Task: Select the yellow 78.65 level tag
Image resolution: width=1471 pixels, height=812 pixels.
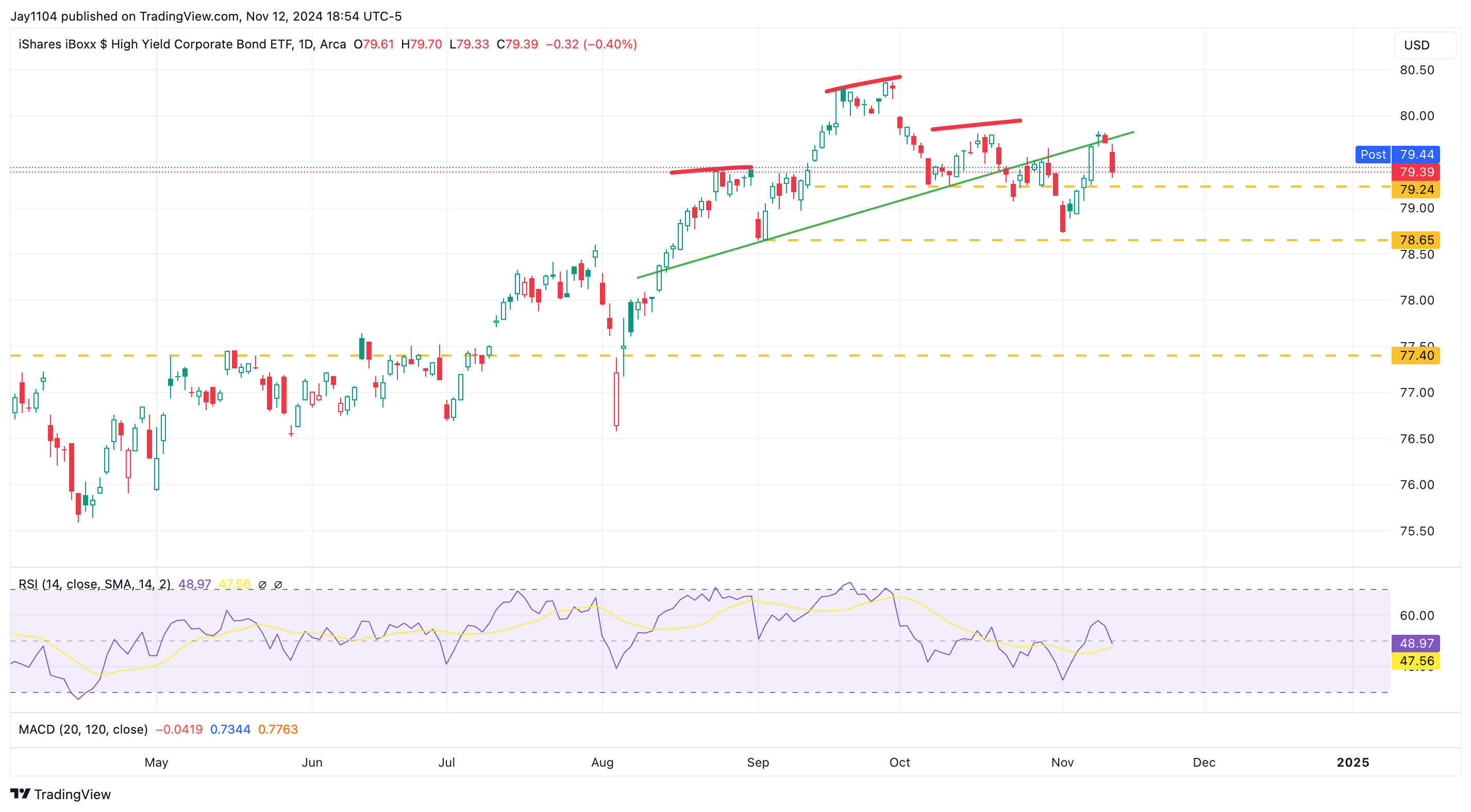Action: pos(1416,240)
